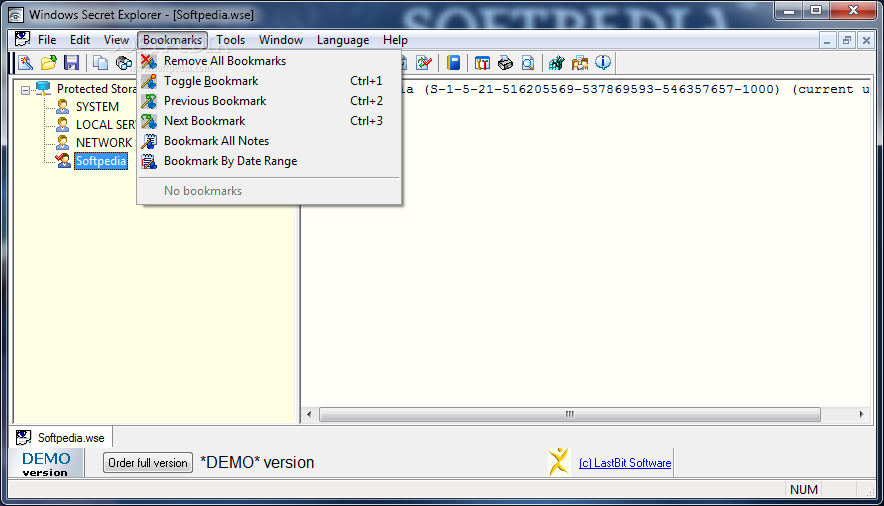884x506 pixels.
Task: Click the Protected Storage computer icon
Action: pos(43,88)
